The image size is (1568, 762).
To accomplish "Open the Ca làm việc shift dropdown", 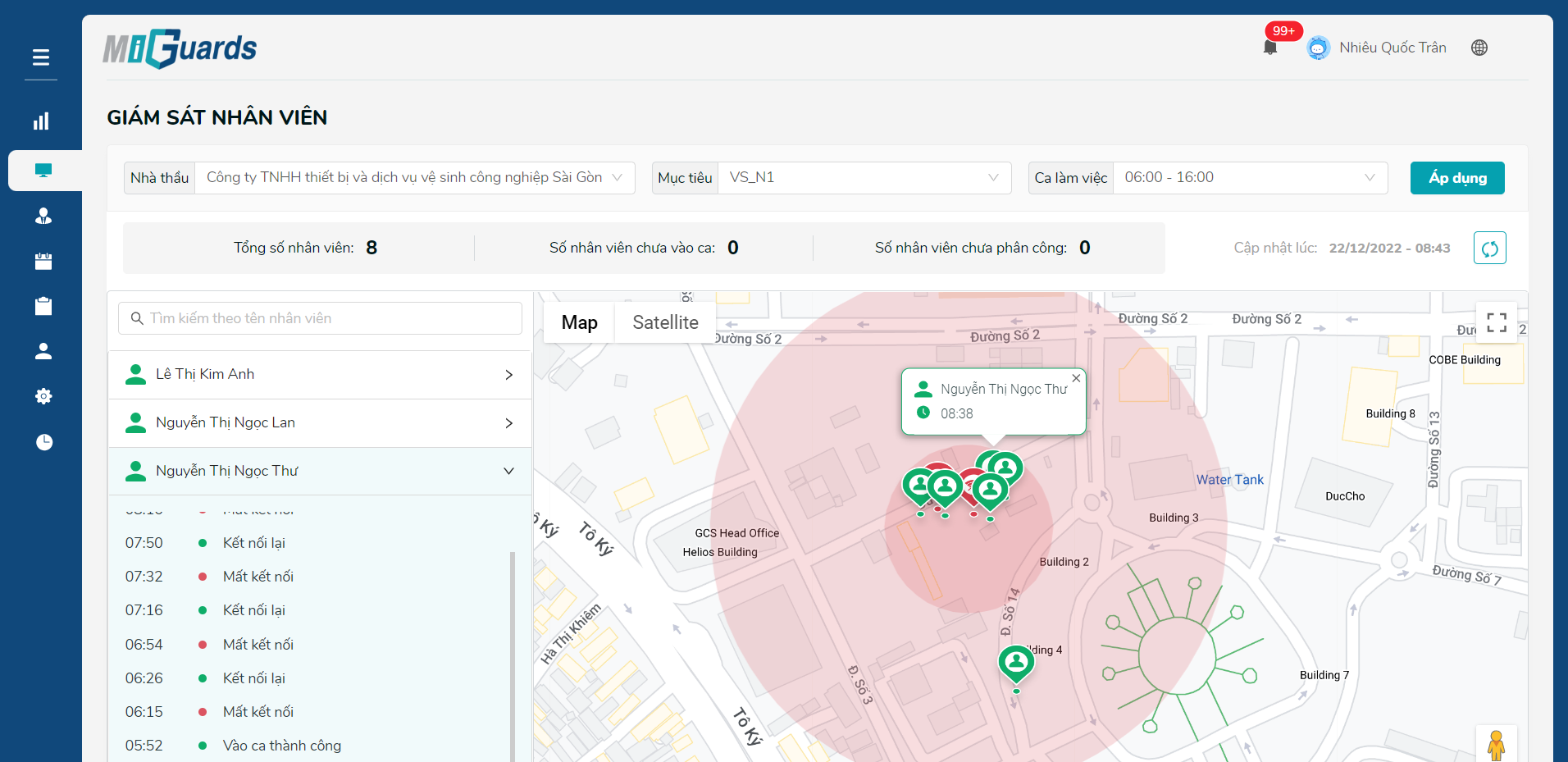I will [1250, 178].
